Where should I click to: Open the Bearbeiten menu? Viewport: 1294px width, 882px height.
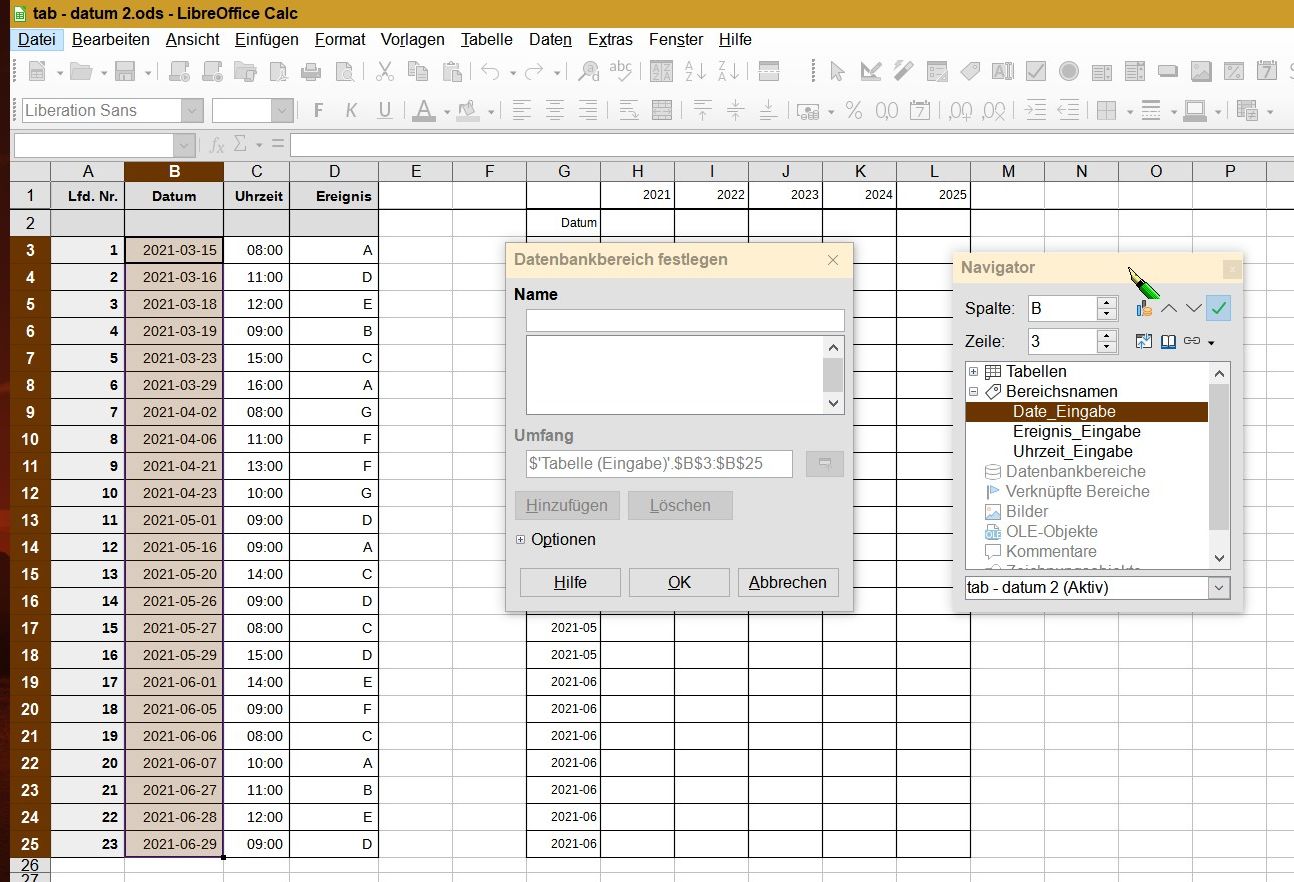[111, 39]
